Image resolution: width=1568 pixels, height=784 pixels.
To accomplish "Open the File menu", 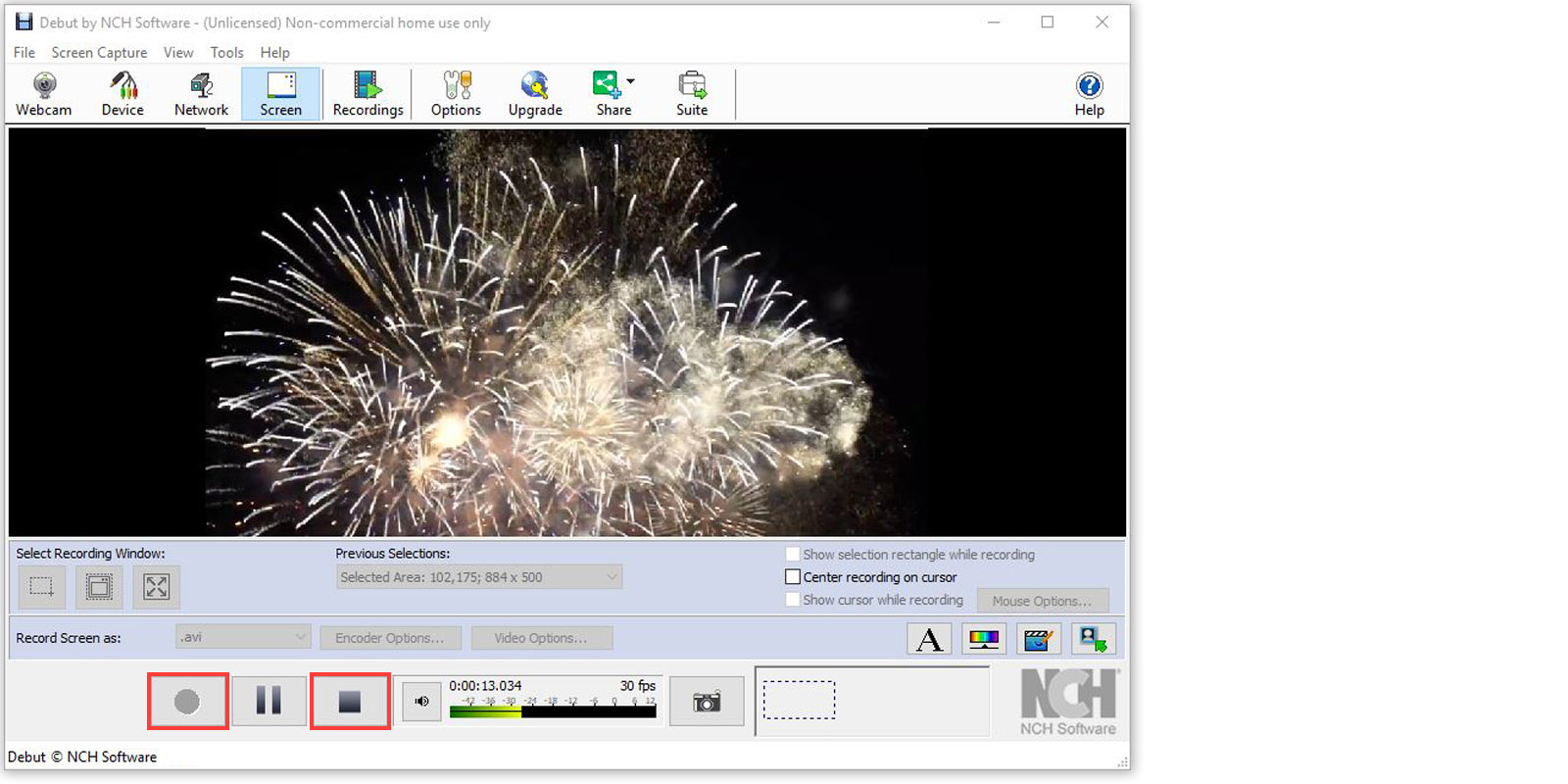I will coord(24,52).
